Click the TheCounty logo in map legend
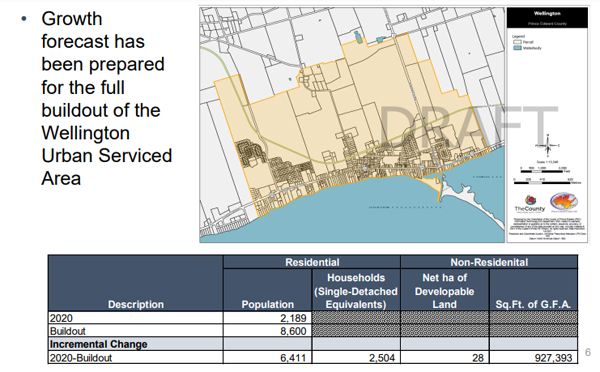600x372 pixels. click(530, 204)
